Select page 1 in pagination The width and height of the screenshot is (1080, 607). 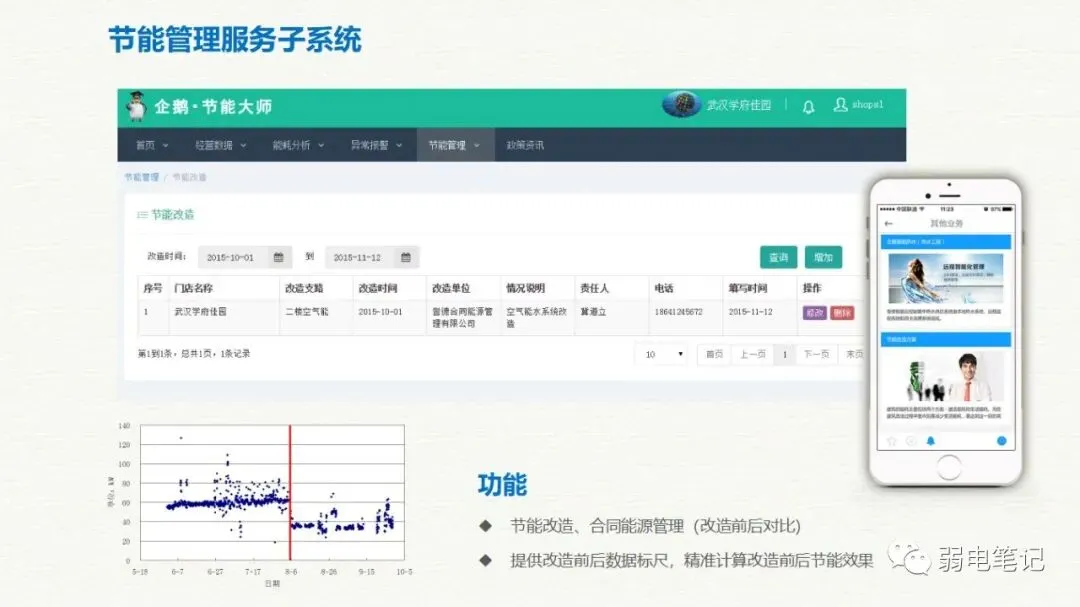point(784,354)
